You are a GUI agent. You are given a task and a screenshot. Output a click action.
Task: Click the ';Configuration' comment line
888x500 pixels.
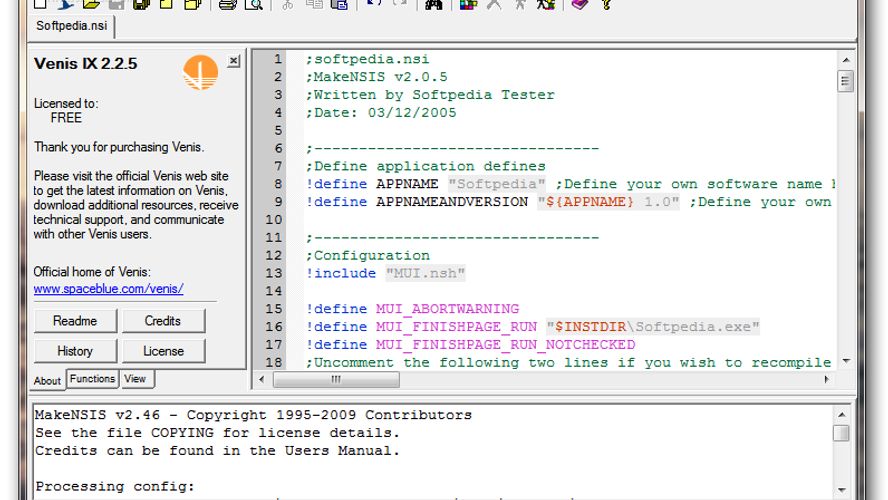(x=368, y=255)
